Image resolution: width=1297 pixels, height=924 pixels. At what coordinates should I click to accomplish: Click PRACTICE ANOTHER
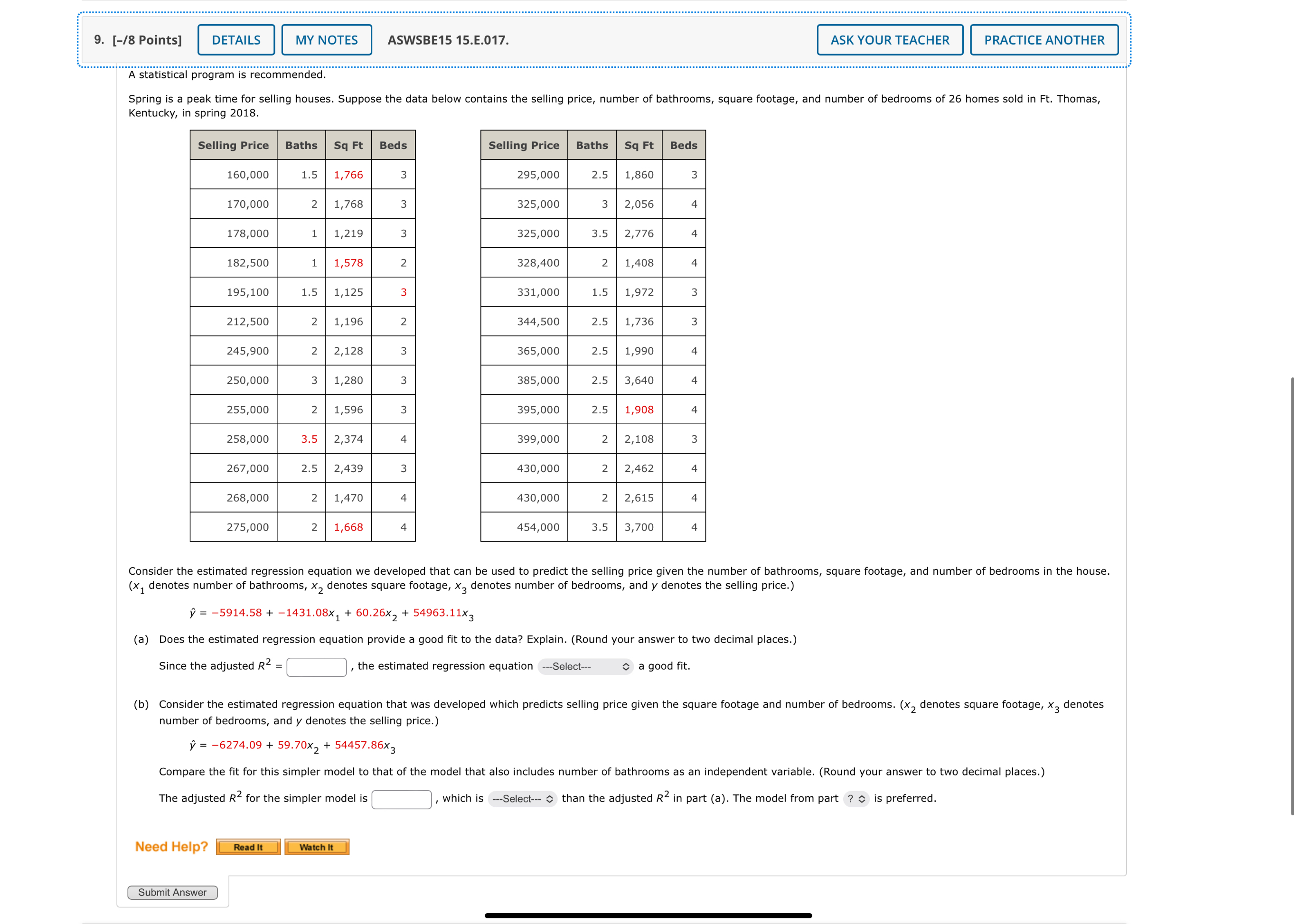[x=1044, y=39]
